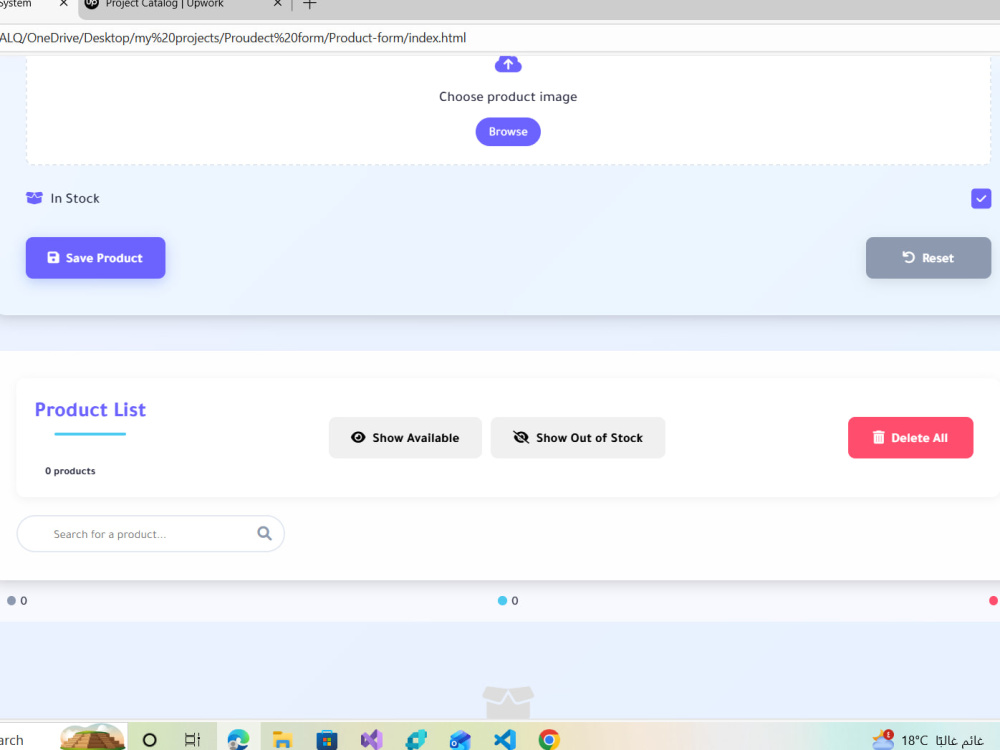Click the Show Available filter button

405,438
